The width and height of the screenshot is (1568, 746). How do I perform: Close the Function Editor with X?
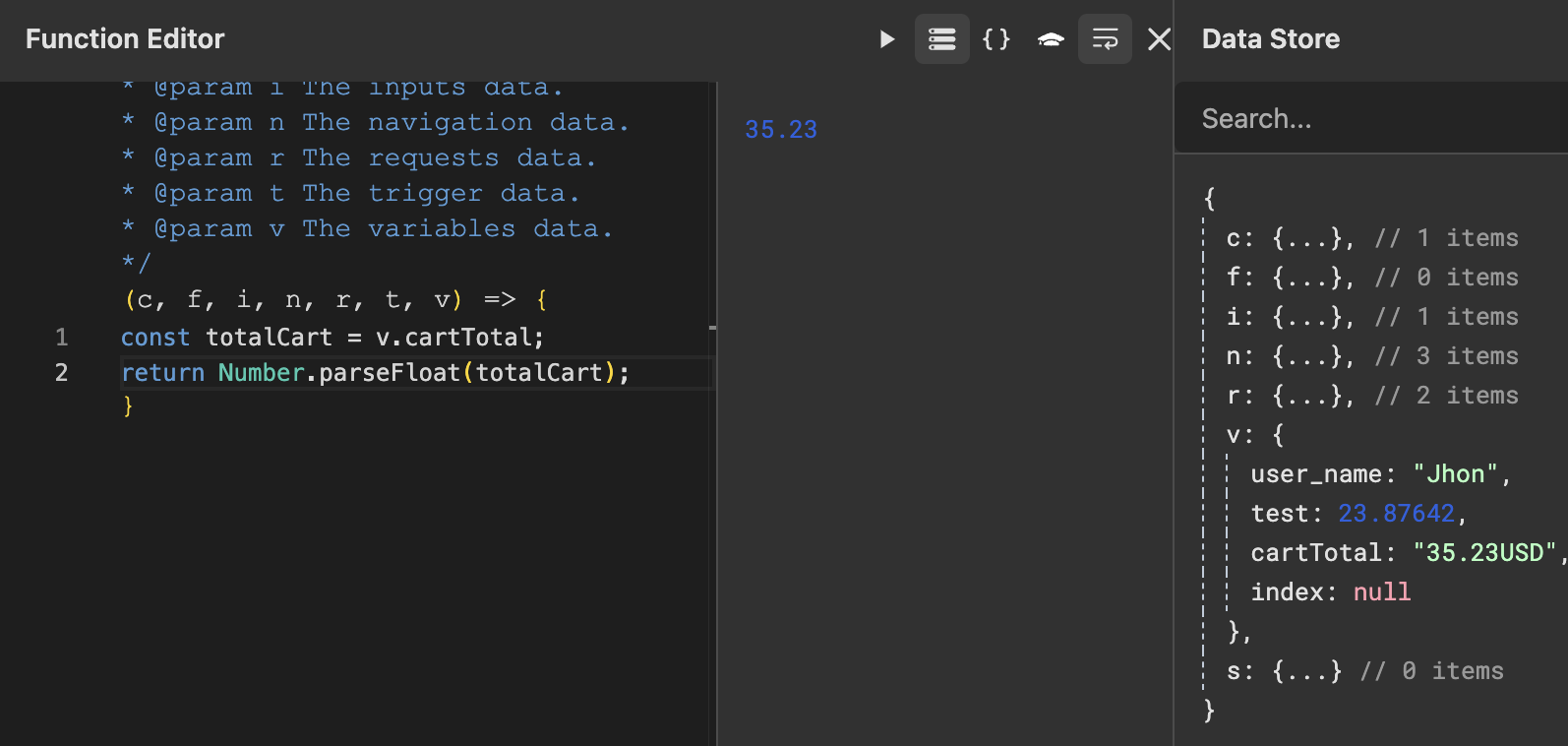(x=1159, y=39)
